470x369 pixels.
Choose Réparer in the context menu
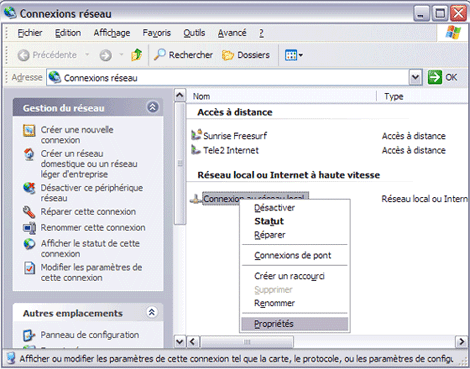[x=295, y=235]
